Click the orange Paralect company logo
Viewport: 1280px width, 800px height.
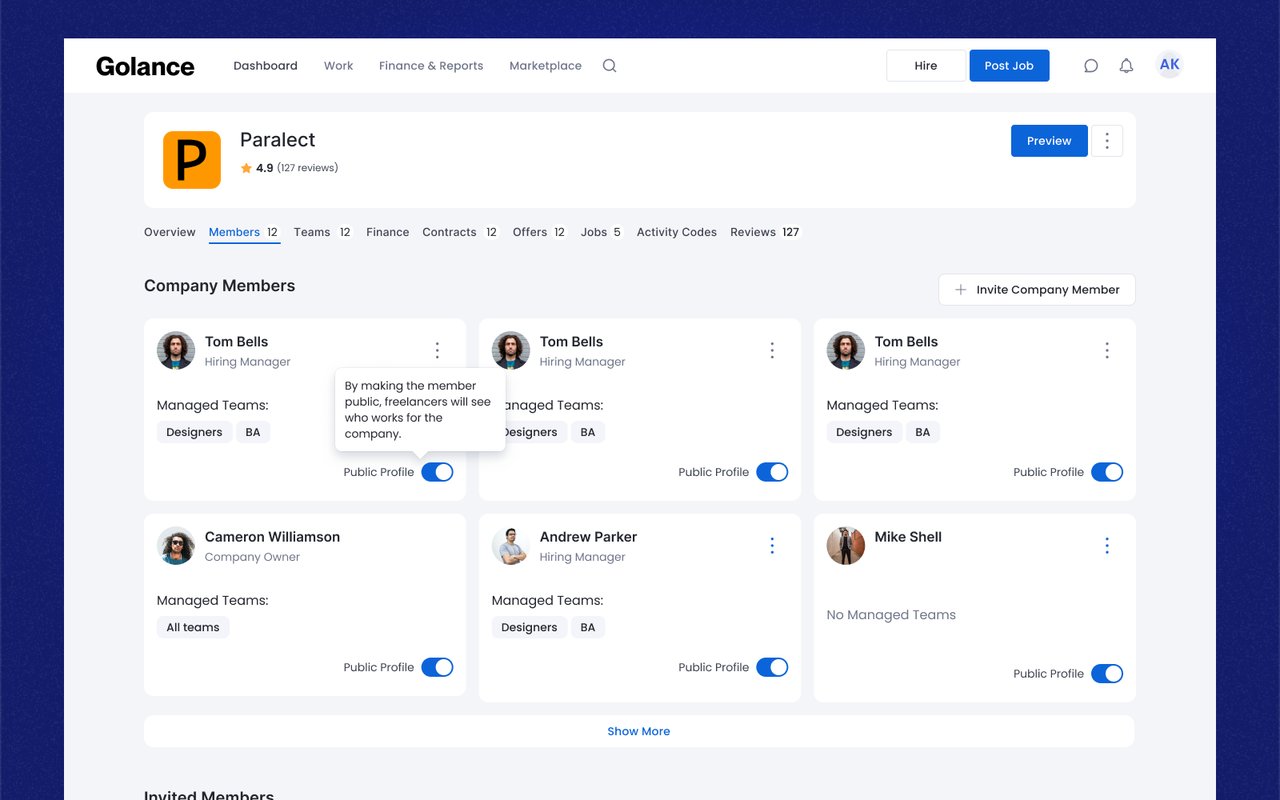pyautogui.click(x=192, y=160)
